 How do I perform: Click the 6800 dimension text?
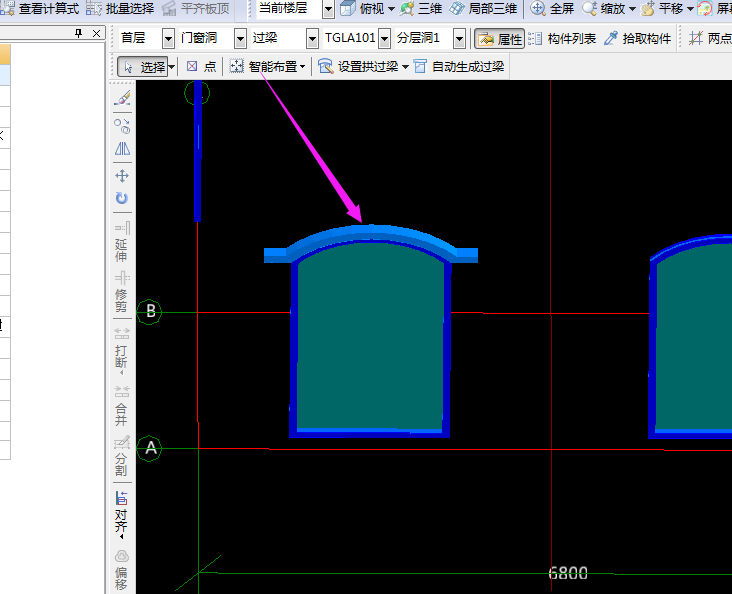point(568,573)
